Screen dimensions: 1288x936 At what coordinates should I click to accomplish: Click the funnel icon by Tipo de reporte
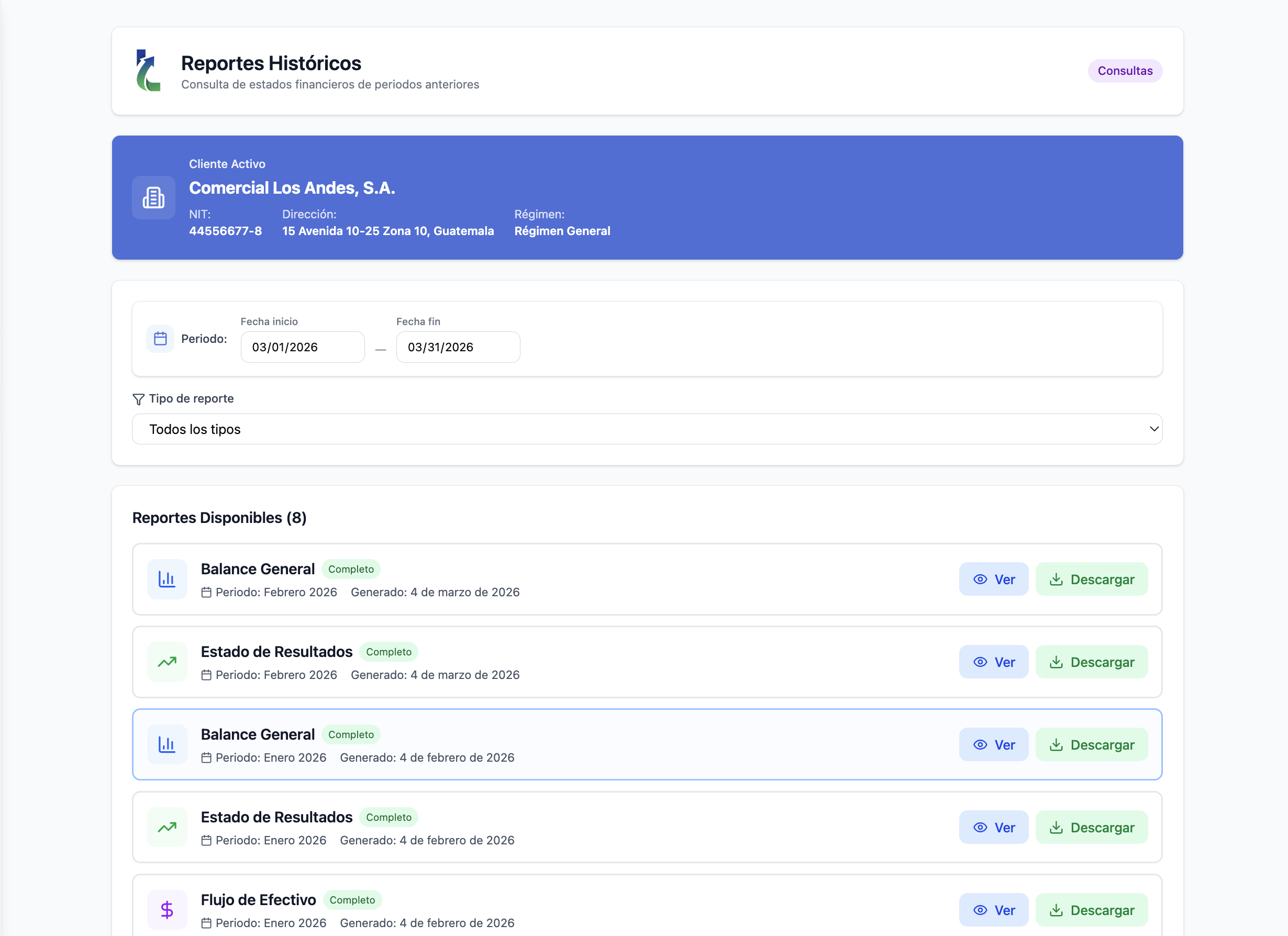click(x=138, y=399)
